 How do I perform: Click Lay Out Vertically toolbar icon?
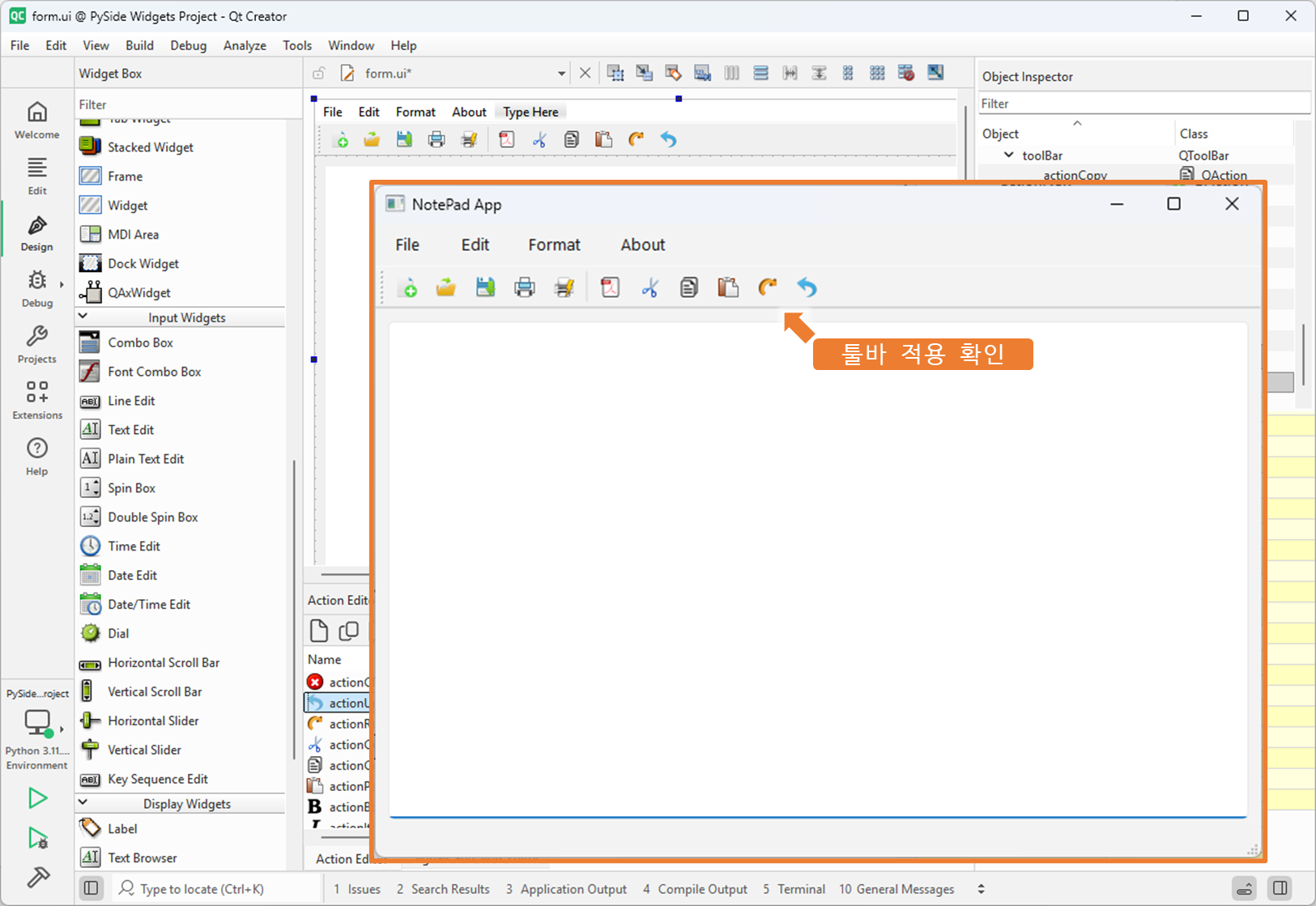(761, 73)
